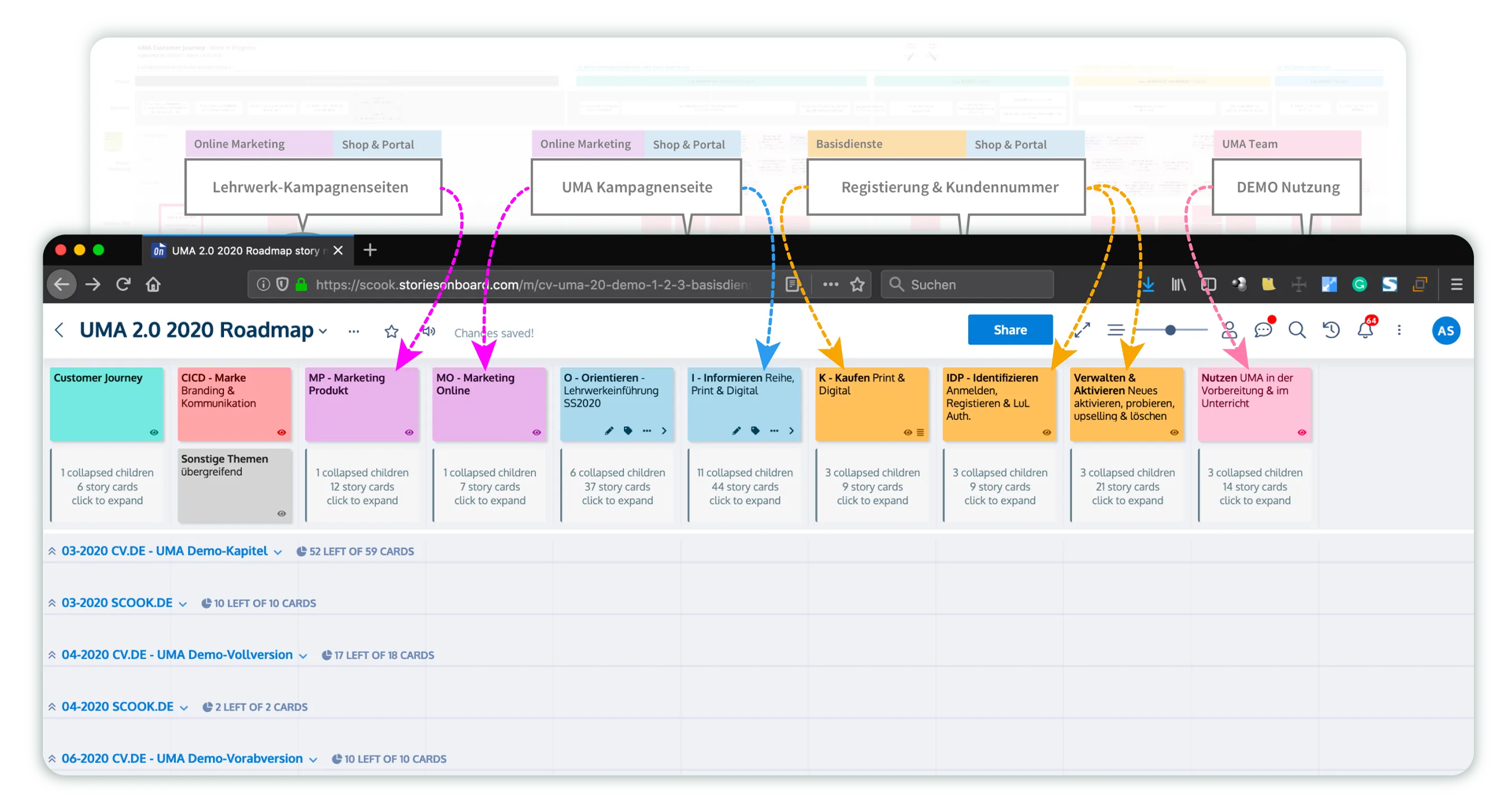Toggle the eye icon on Customer Journey card
The image size is (1512, 812).
tap(154, 433)
